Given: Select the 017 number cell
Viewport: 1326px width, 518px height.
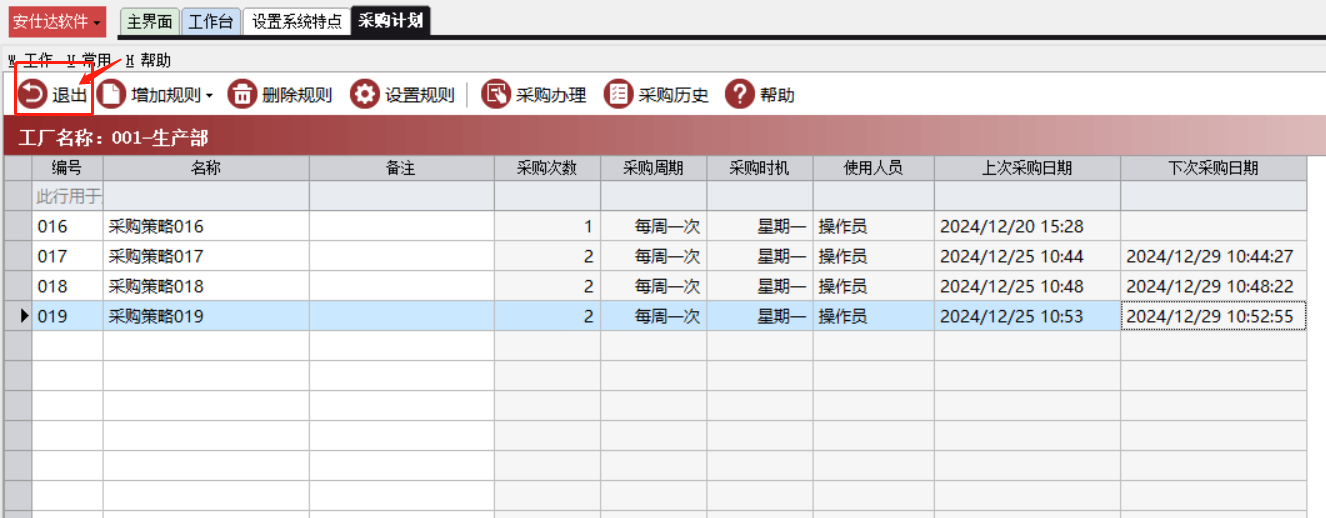Looking at the screenshot, I should pyautogui.click(x=68, y=256).
